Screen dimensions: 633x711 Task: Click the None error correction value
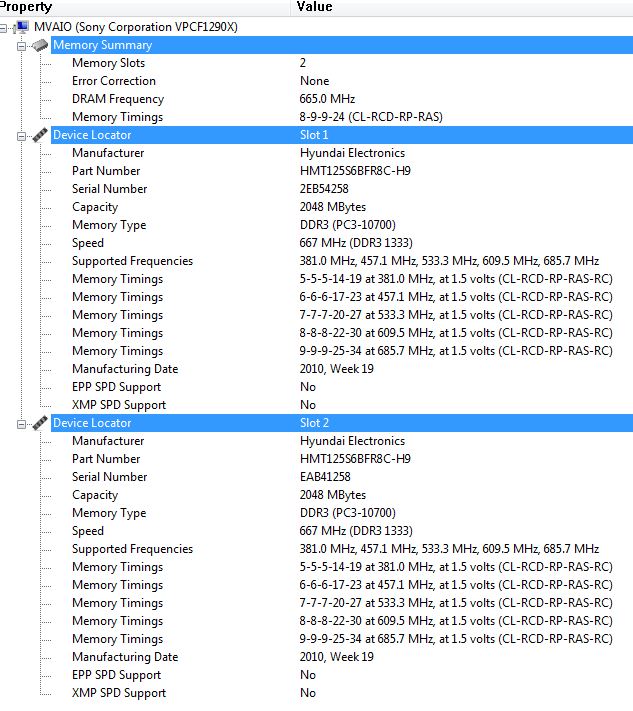pyautogui.click(x=314, y=81)
